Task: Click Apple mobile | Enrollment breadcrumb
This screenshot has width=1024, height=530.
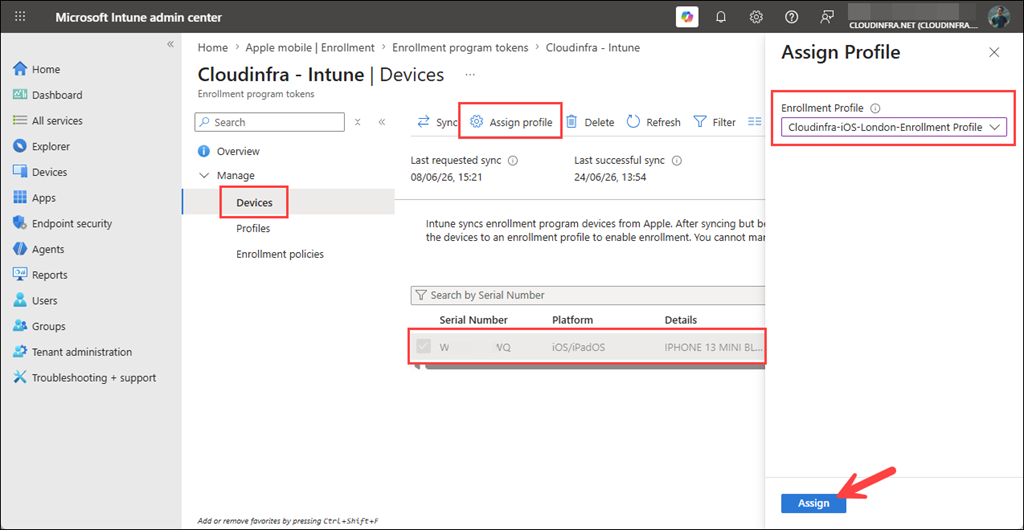Action: (310, 48)
